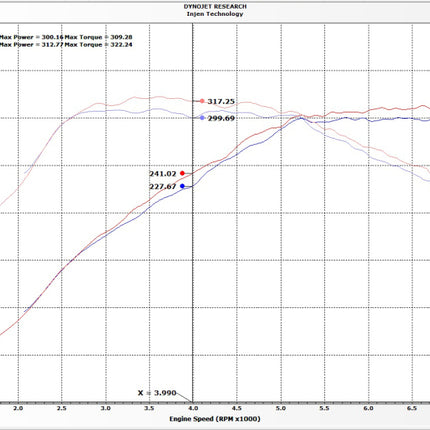This screenshot has height=430, width=430.
Task: Click the 299.69 torque value label
Action: (x=221, y=118)
